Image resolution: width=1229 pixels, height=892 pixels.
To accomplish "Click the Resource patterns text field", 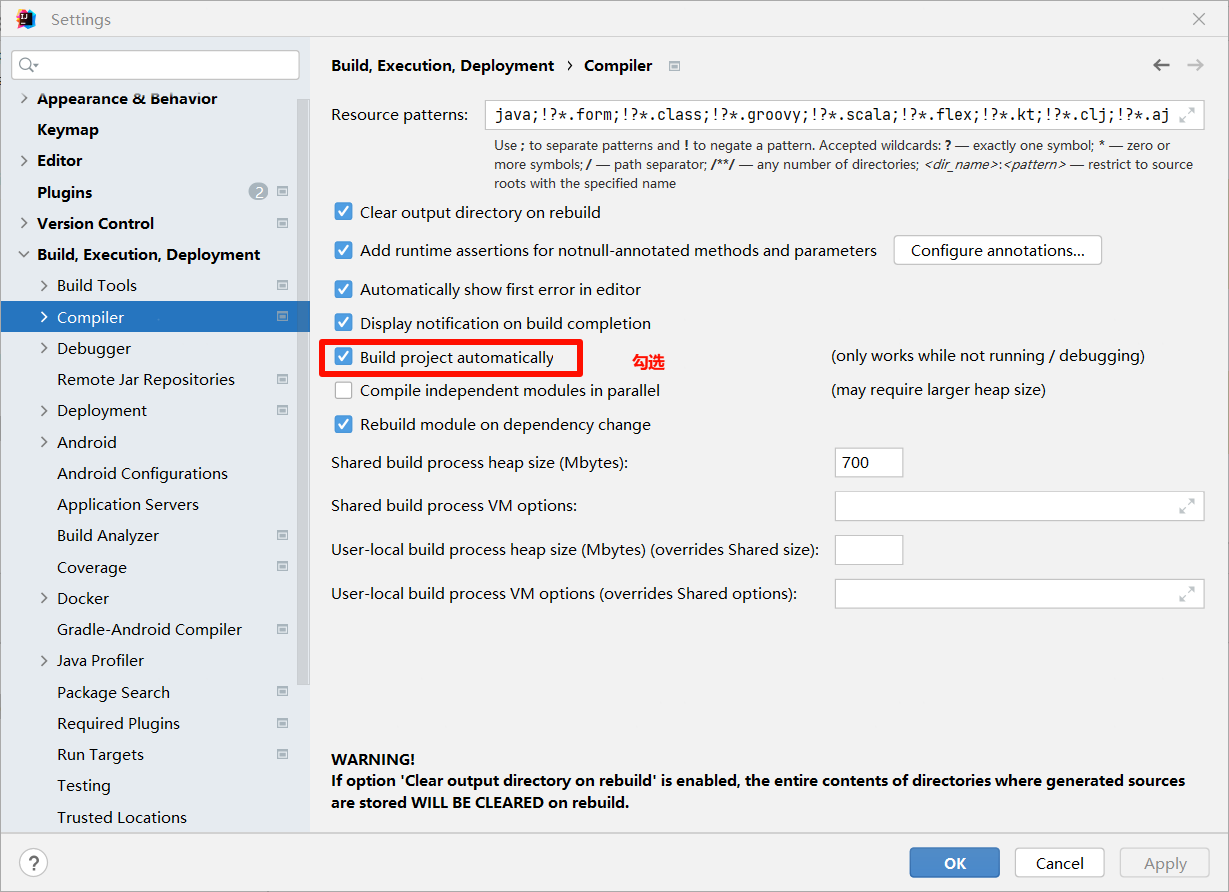I will pos(843,115).
